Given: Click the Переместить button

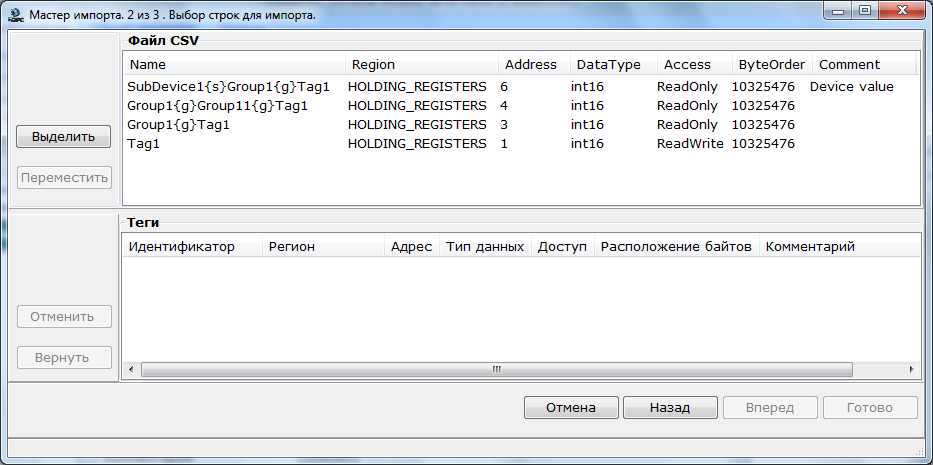Looking at the screenshot, I should coord(64,177).
